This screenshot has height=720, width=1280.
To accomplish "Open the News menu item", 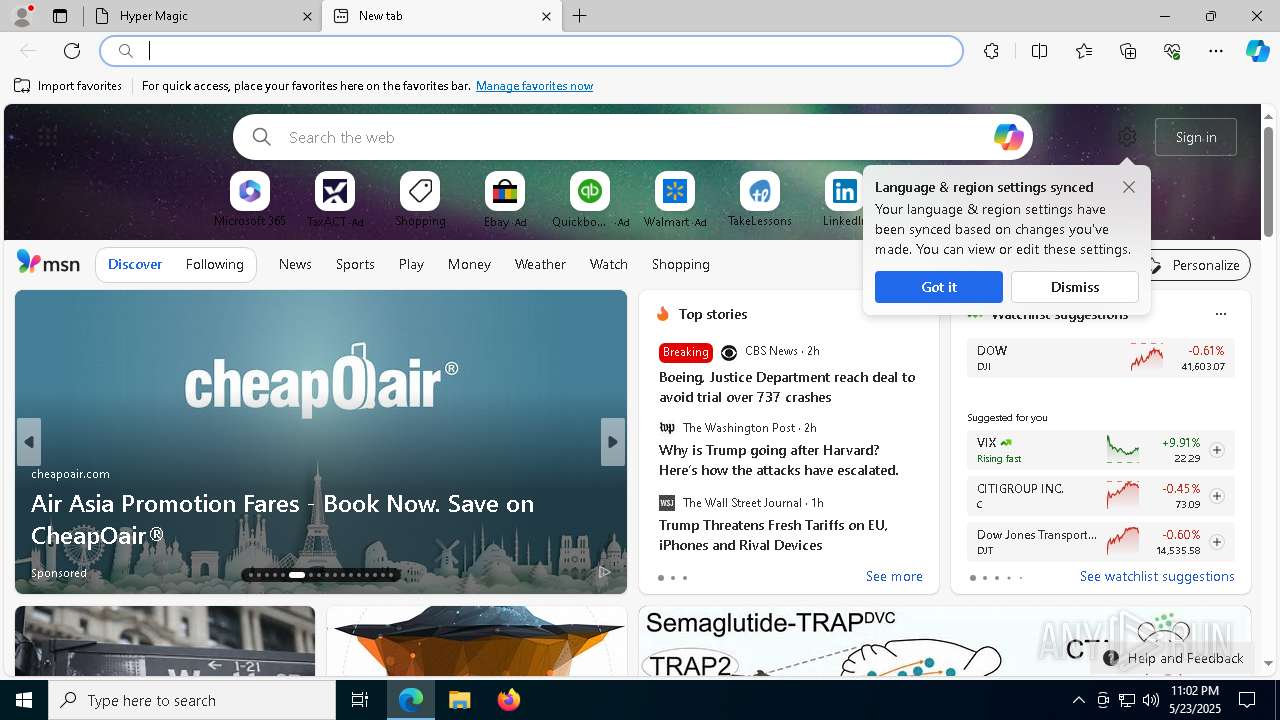I will [x=295, y=264].
